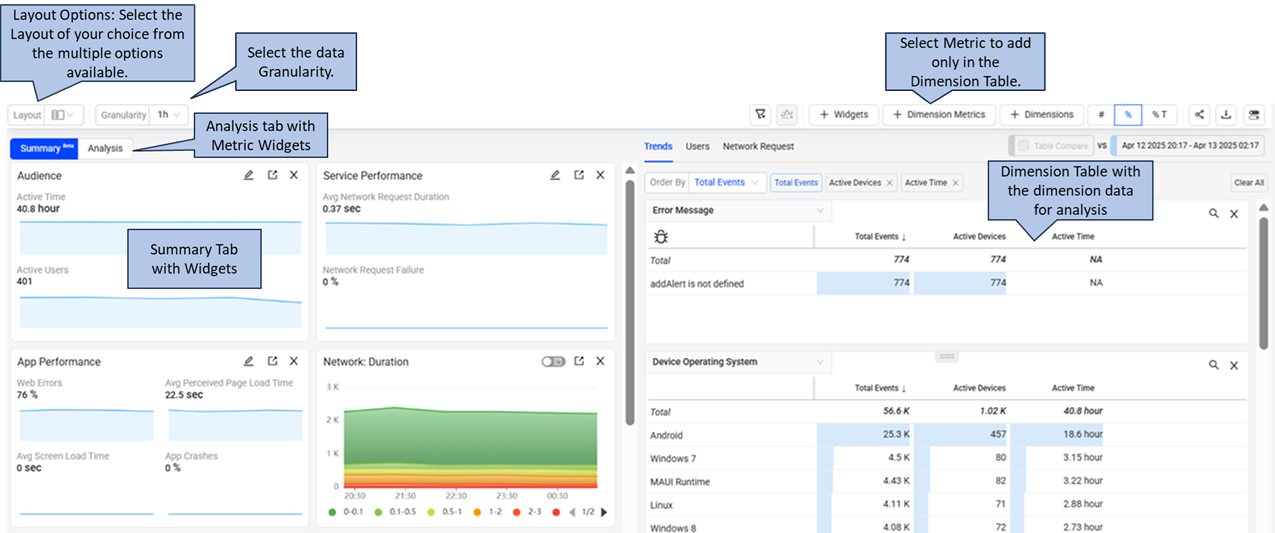Click the Clear All button

(x=1248, y=183)
